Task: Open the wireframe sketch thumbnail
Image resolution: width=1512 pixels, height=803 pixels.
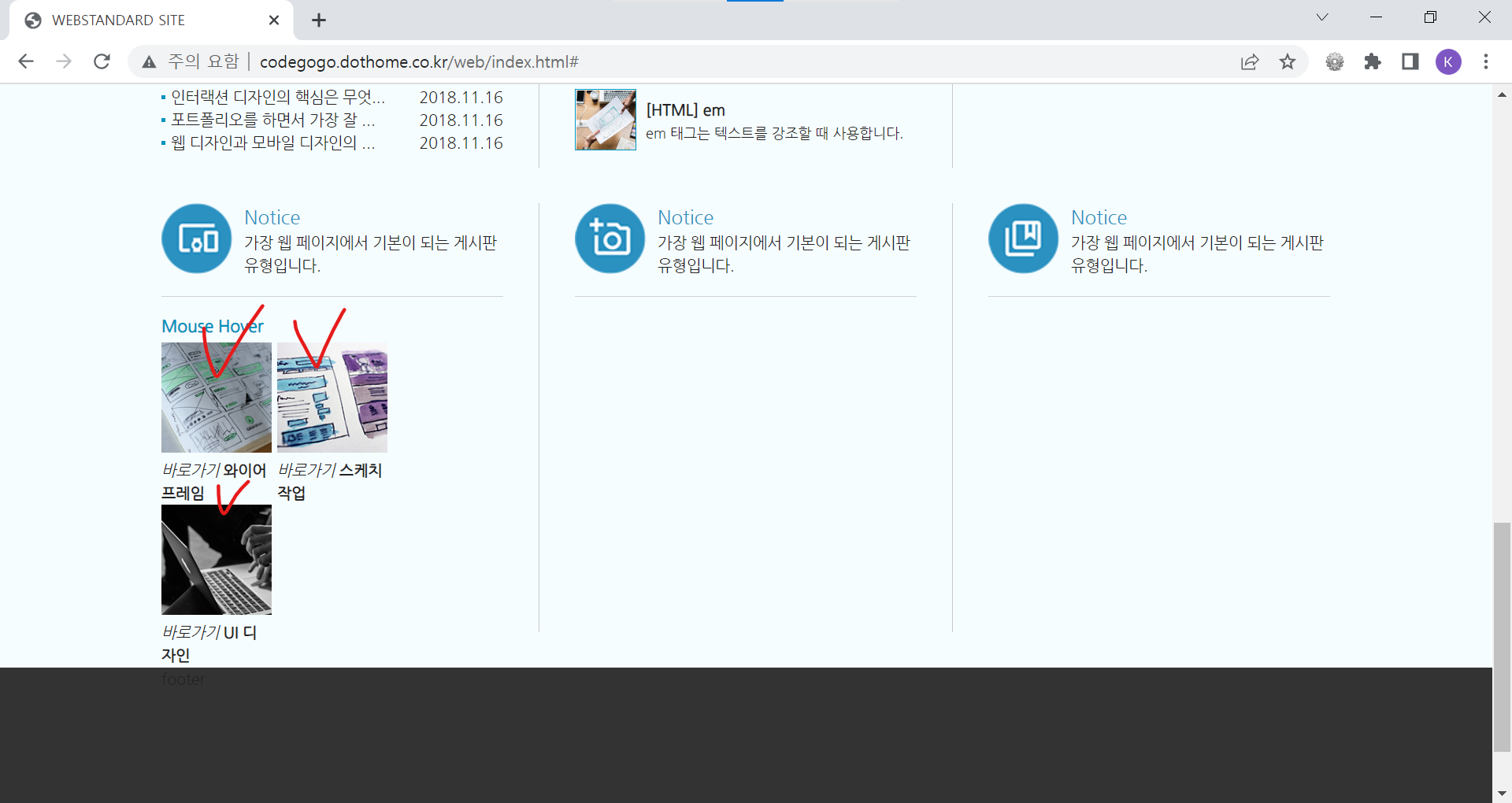Action: [x=217, y=398]
